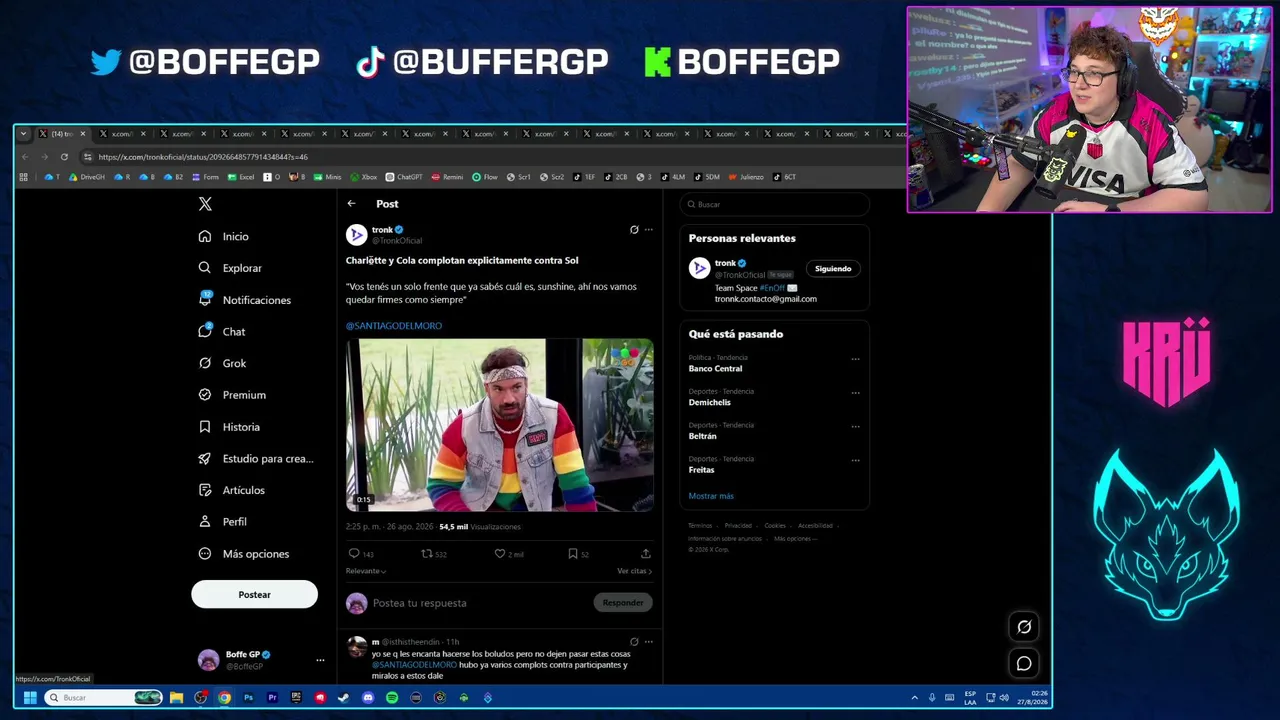Open the Remini bookmark

pyautogui.click(x=447, y=177)
